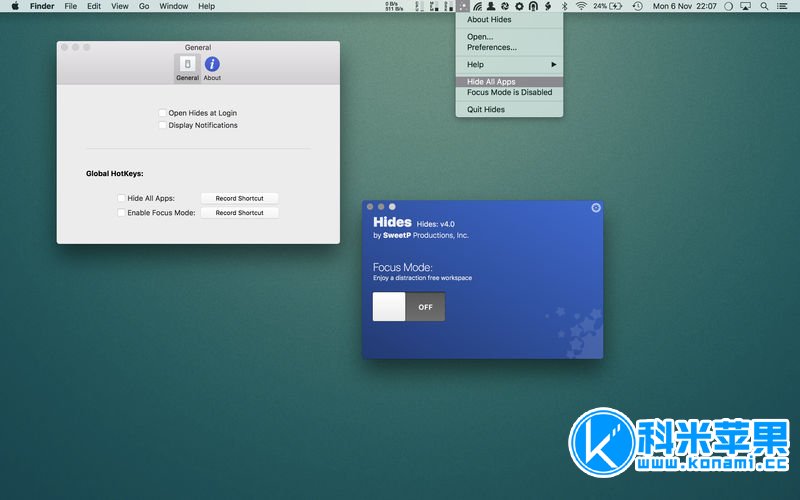Click the Focus Mode: heading in Hides window
This screenshot has height=500, width=800.
pos(403,267)
